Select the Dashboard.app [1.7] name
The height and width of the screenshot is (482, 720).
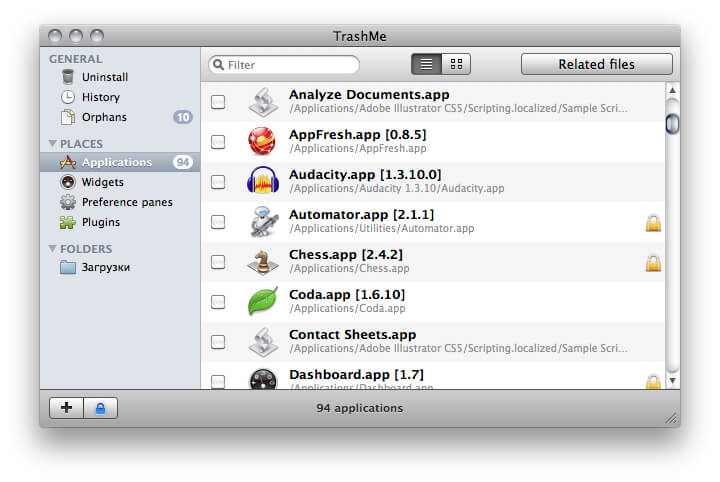pos(356,375)
